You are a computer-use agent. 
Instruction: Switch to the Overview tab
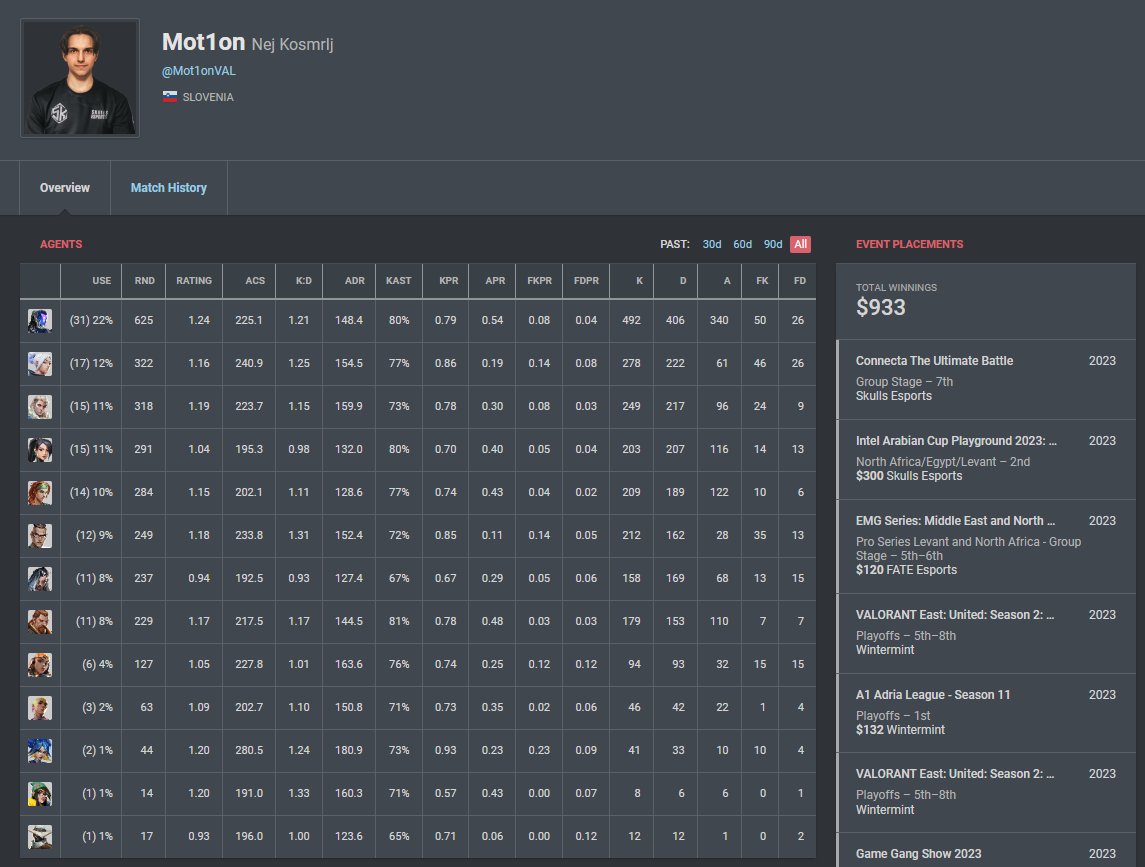coord(64,188)
